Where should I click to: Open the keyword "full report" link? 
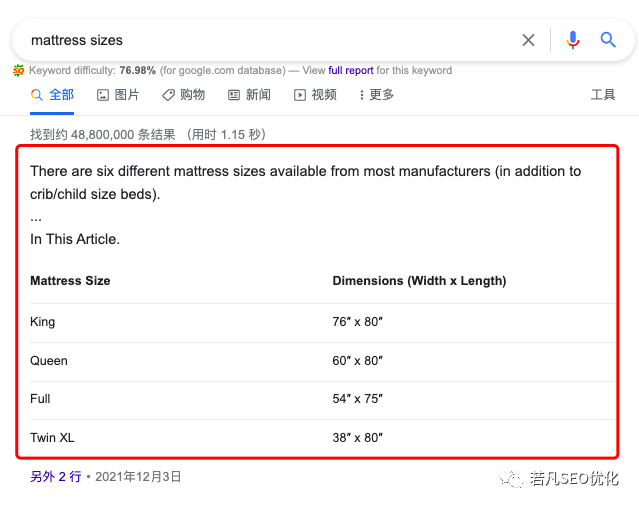[x=350, y=71]
